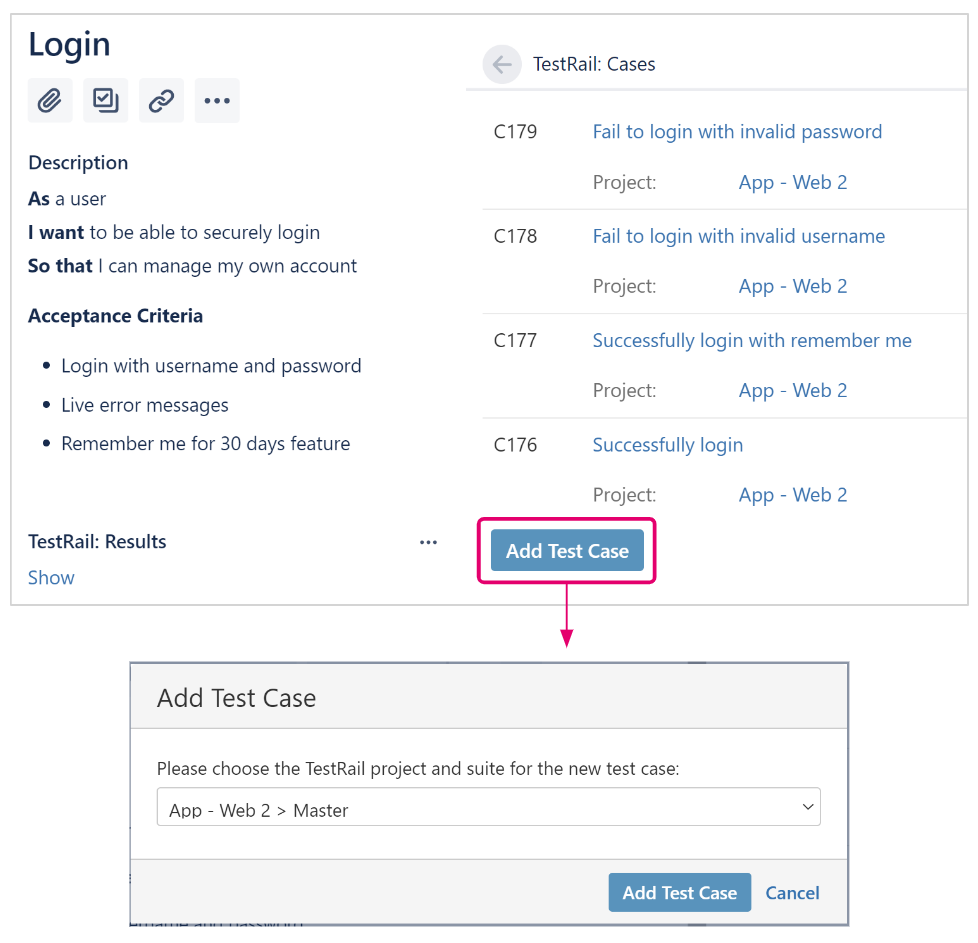Open App - Web 2 project under C177
Viewport: 978px width, 943px height.
point(793,391)
